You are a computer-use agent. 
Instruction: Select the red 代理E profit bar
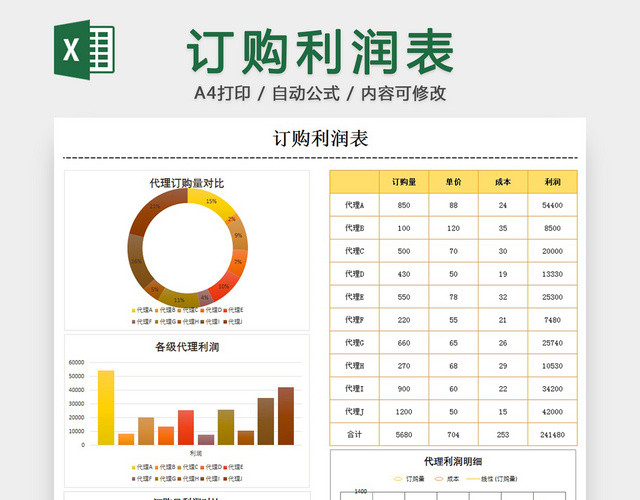186,427
